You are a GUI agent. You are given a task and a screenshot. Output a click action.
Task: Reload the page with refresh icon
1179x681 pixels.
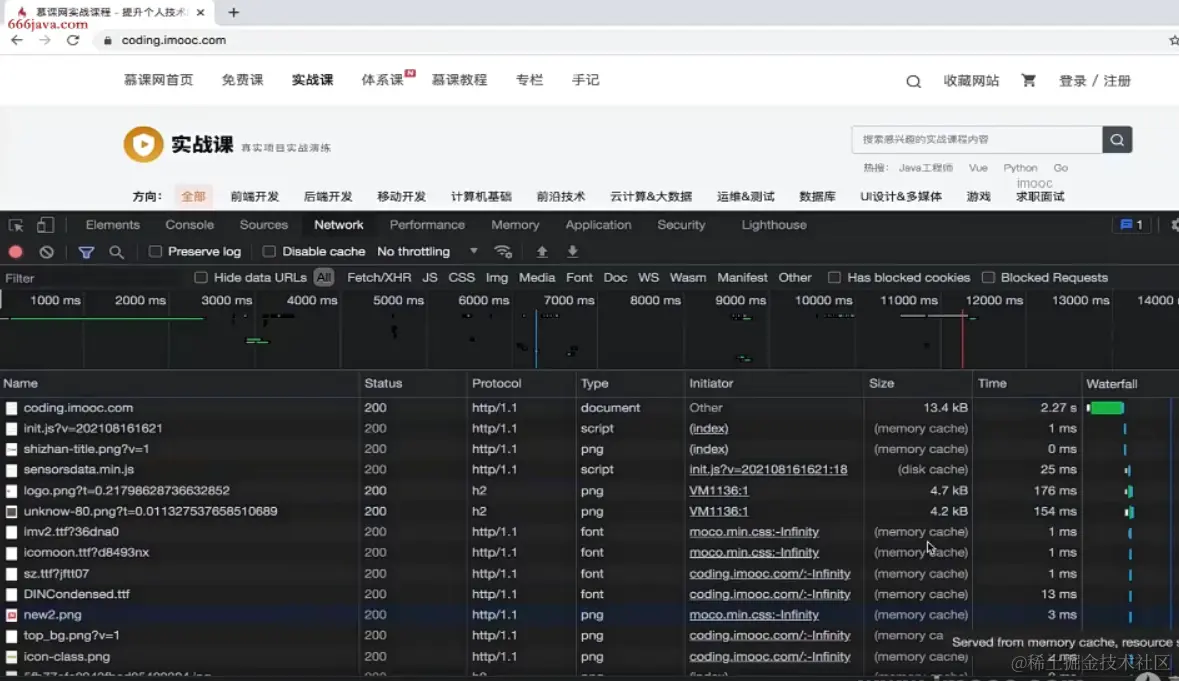tap(73, 40)
